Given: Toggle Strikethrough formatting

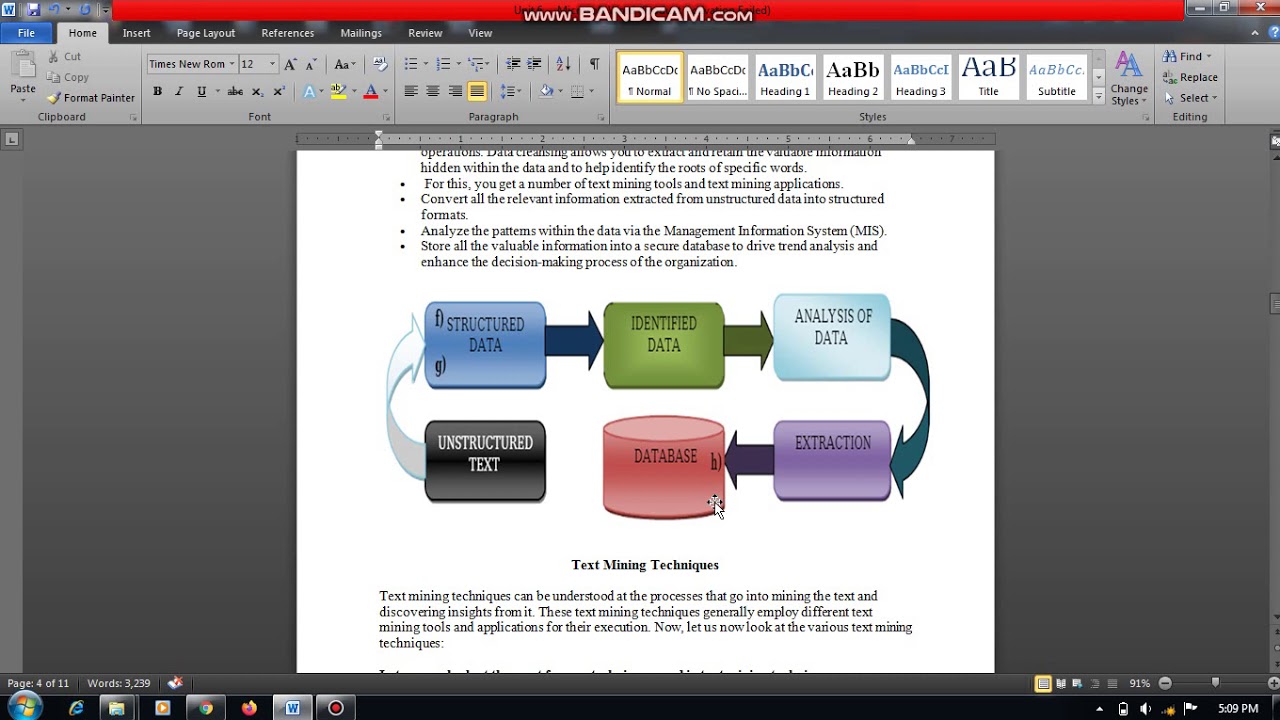Looking at the screenshot, I should [235, 91].
